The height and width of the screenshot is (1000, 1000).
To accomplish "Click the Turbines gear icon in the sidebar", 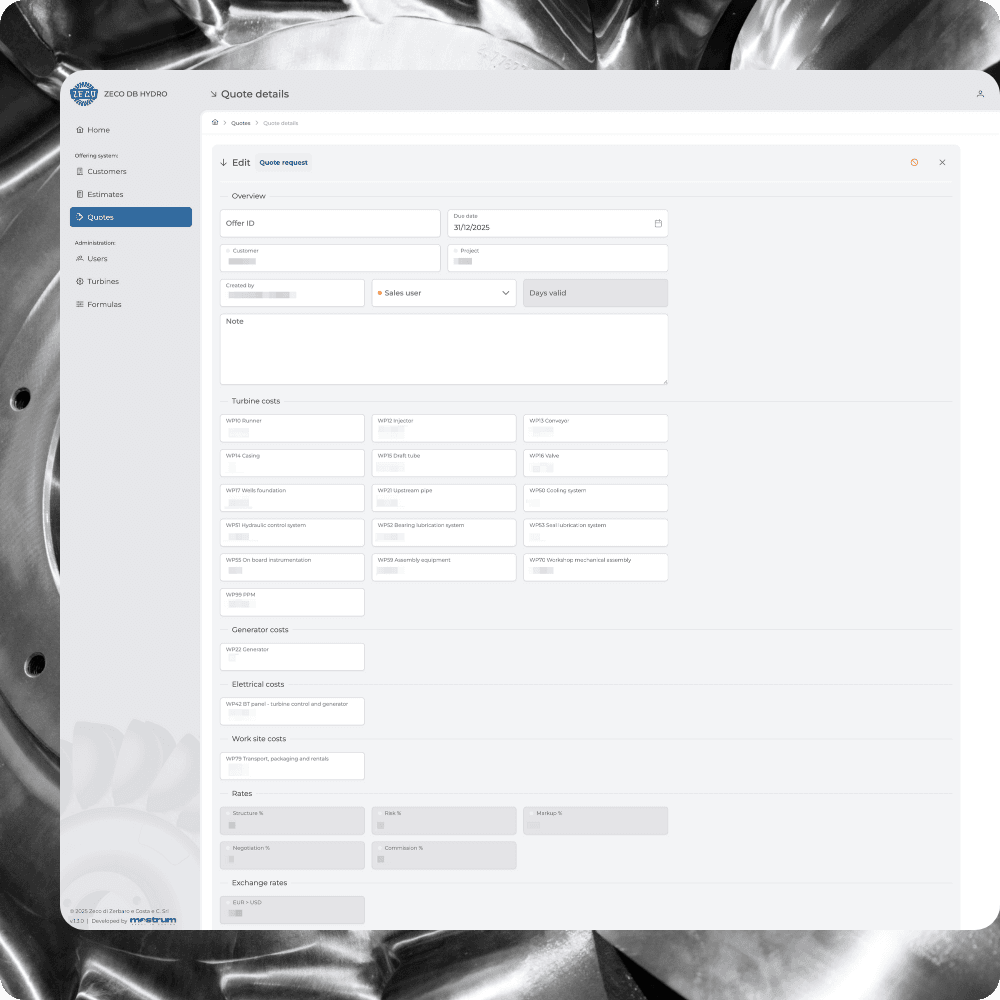I will (81, 281).
